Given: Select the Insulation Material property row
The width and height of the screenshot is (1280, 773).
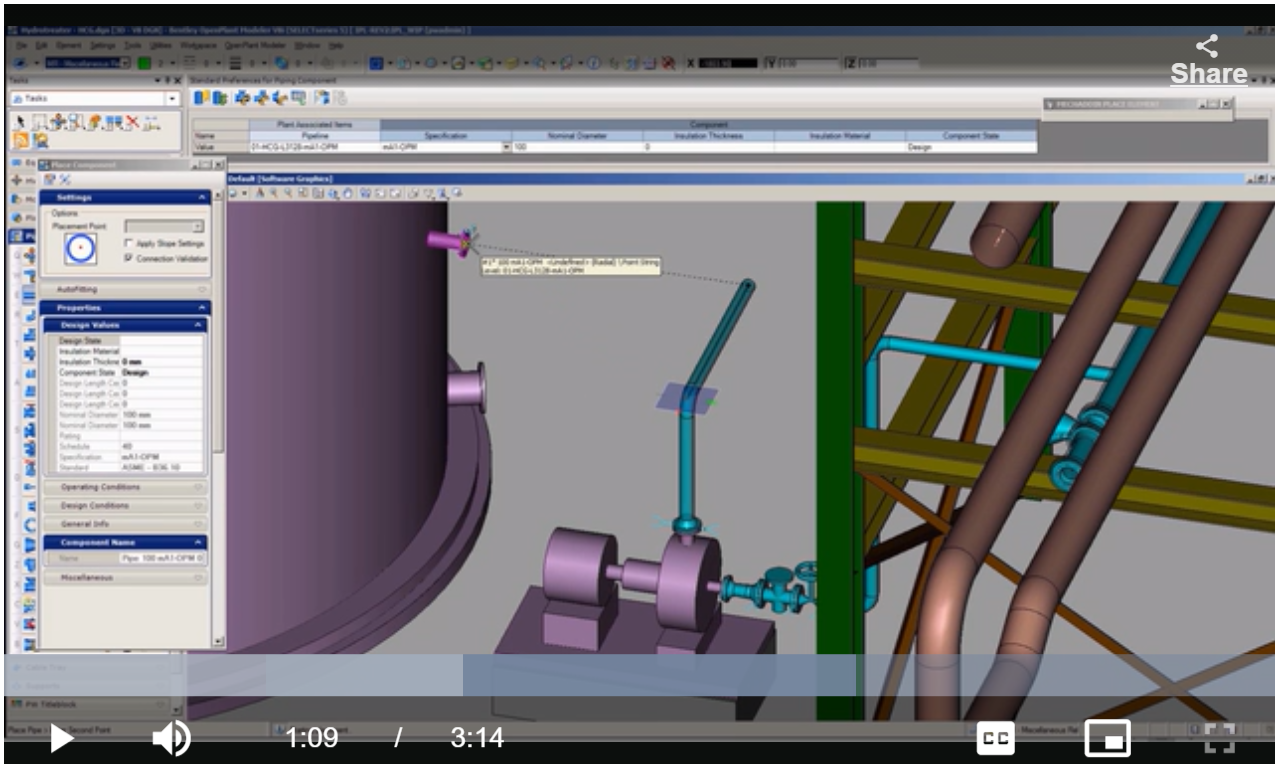Looking at the screenshot, I should pos(130,351).
